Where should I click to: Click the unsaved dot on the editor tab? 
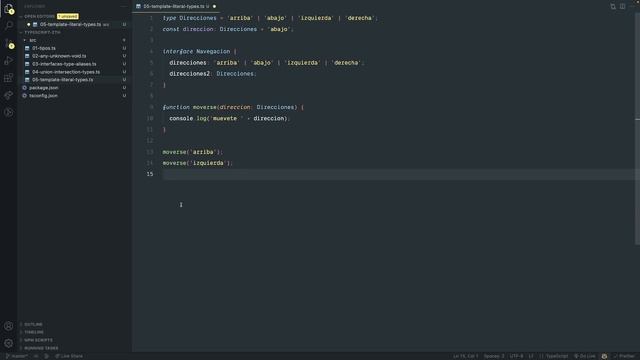(214, 7)
